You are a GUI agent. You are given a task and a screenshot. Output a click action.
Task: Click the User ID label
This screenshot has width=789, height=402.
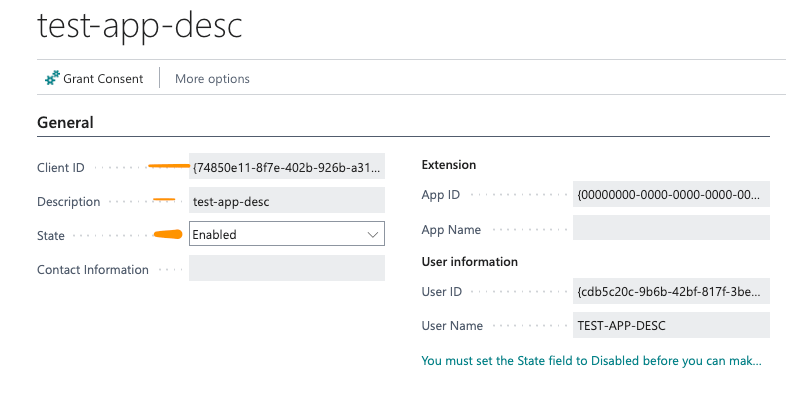442,292
